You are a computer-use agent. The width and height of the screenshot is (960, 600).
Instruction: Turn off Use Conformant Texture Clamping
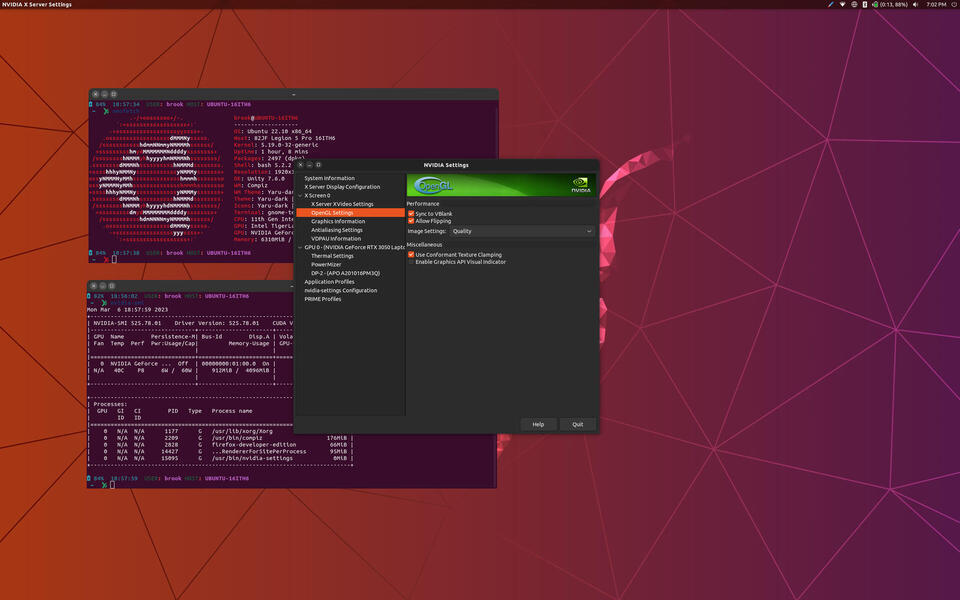(411, 255)
